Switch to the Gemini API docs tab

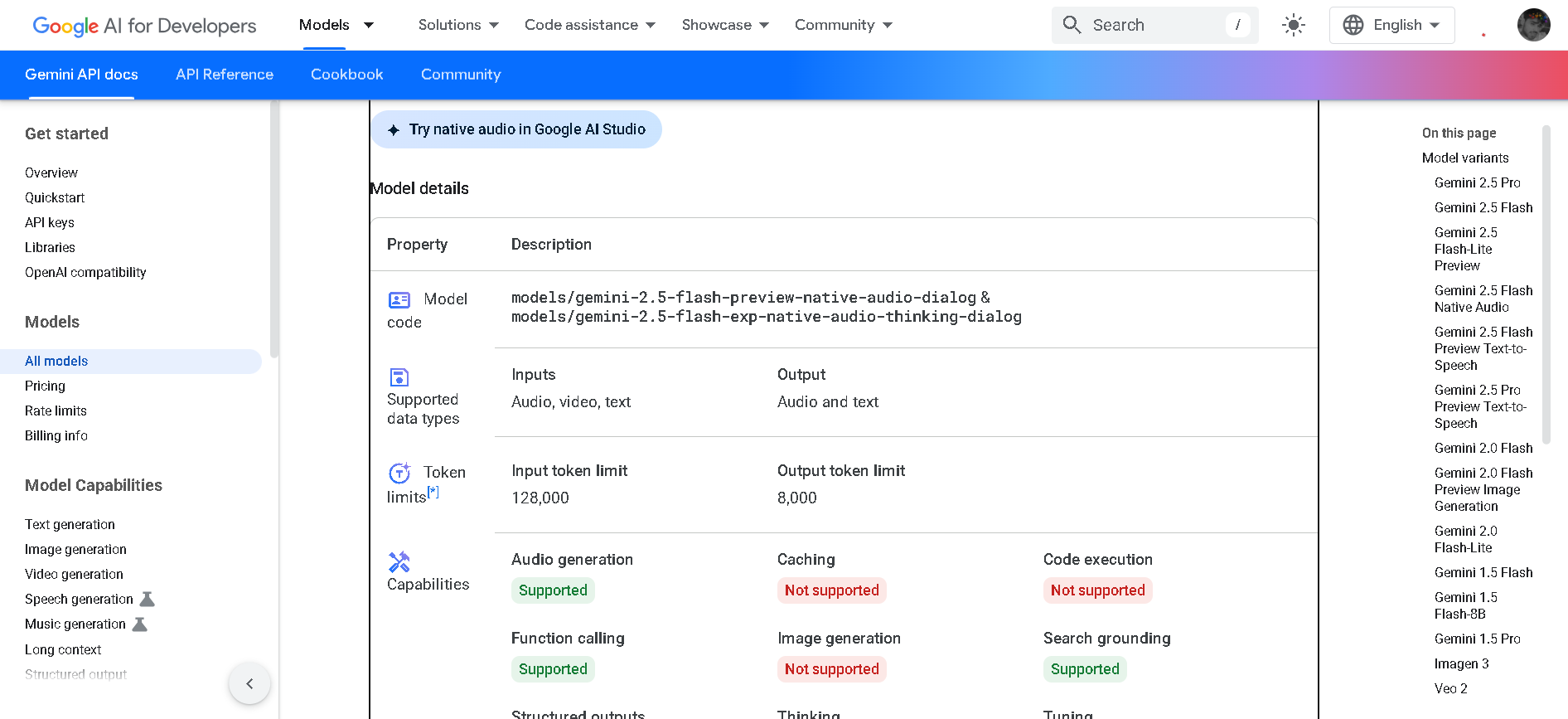(x=81, y=75)
